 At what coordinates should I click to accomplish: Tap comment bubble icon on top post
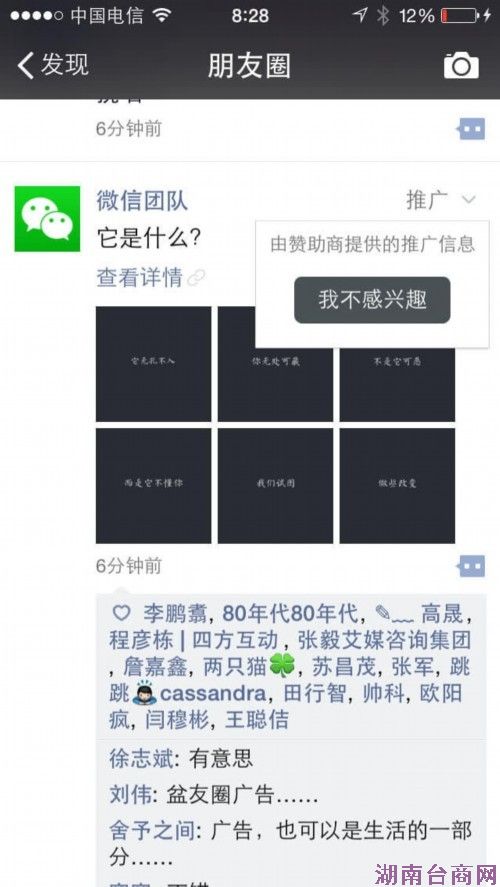471,129
